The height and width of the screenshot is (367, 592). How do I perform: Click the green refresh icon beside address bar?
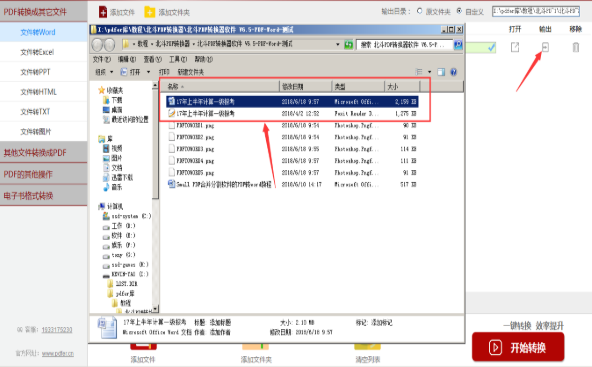click(348, 45)
